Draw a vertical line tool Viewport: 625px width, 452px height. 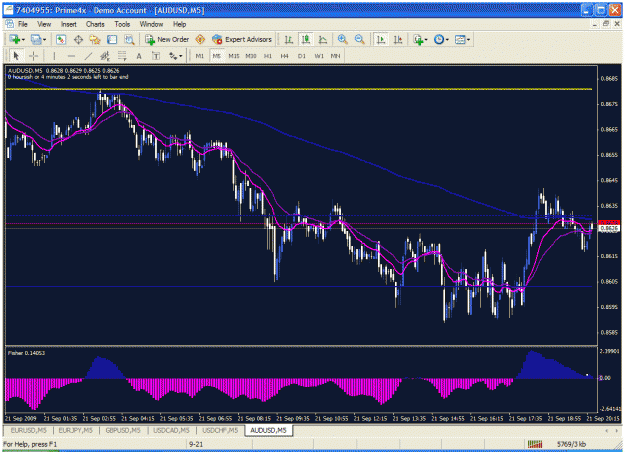coord(54,56)
